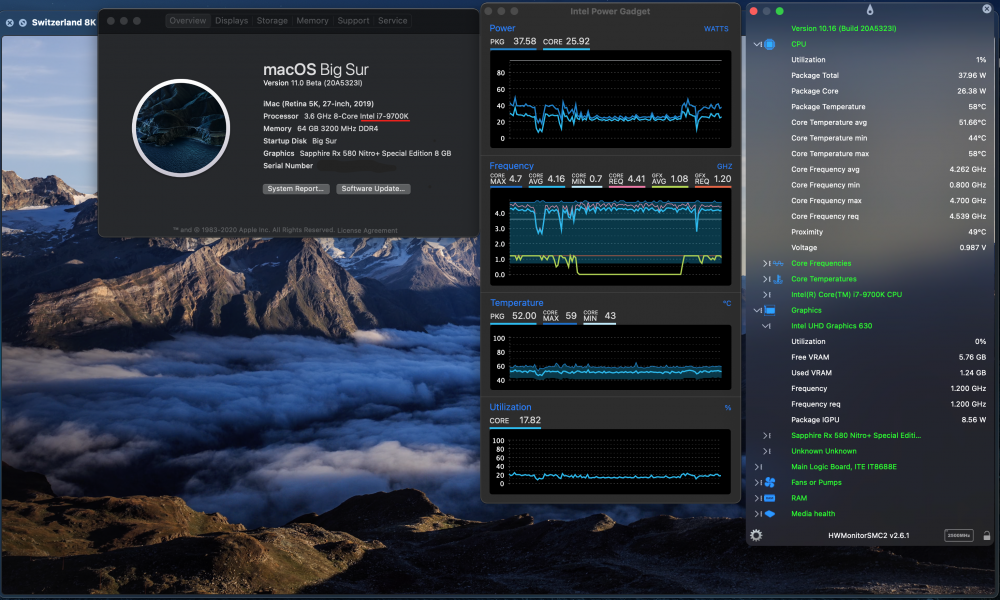This screenshot has height=600, width=1000.
Task: Click the Utilization graph in Intel Power Gadget
Action: click(610, 462)
